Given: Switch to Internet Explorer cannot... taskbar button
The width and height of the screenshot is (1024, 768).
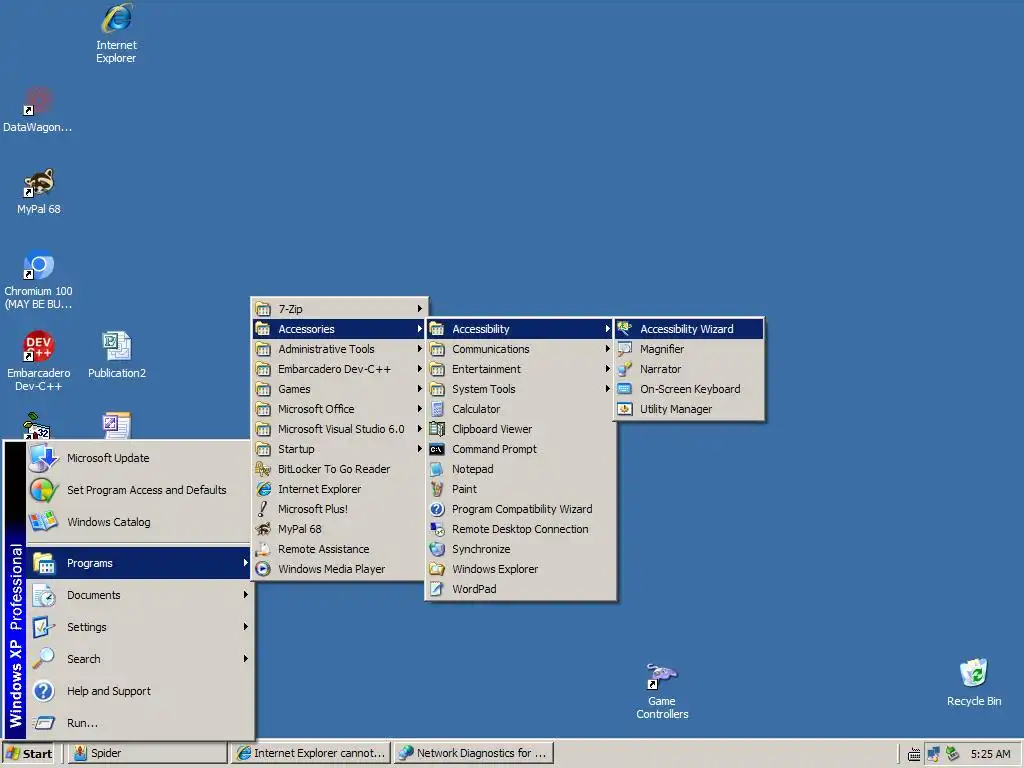Looking at the screenshot, I should [x=312, y=754].
